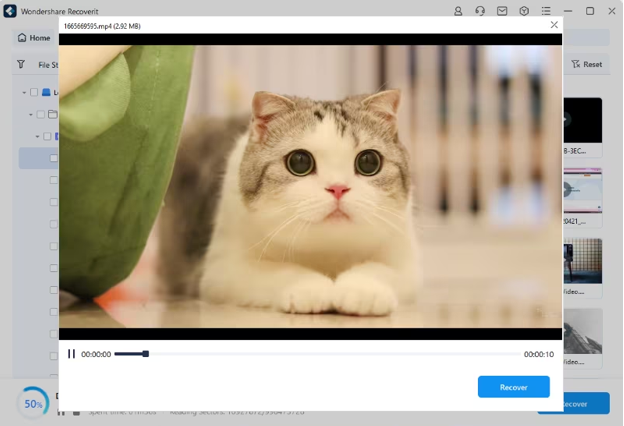The image size is (624, 426).
Task: Go to the Home tab
Action: [x=34, y=38]
